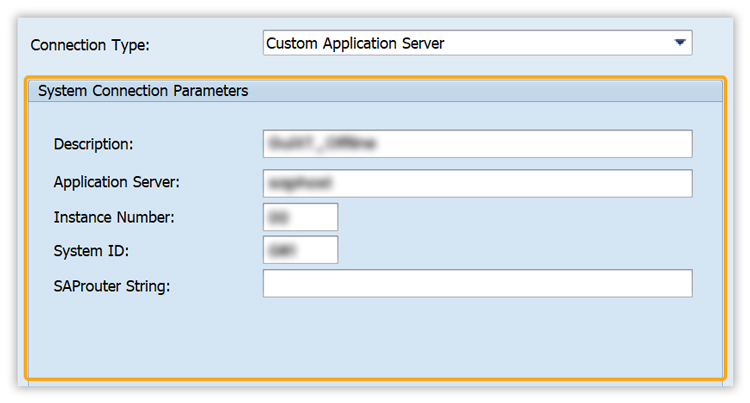750x403 pixels.
Task: Click the Instance Number label
Action: (x=114, y=218)
